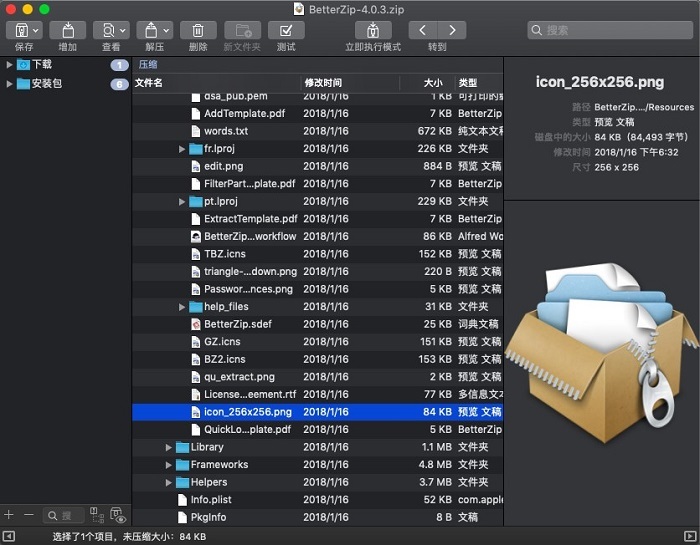
Task: Click the Delete (删除) trash icon
Action: [198, 31]
